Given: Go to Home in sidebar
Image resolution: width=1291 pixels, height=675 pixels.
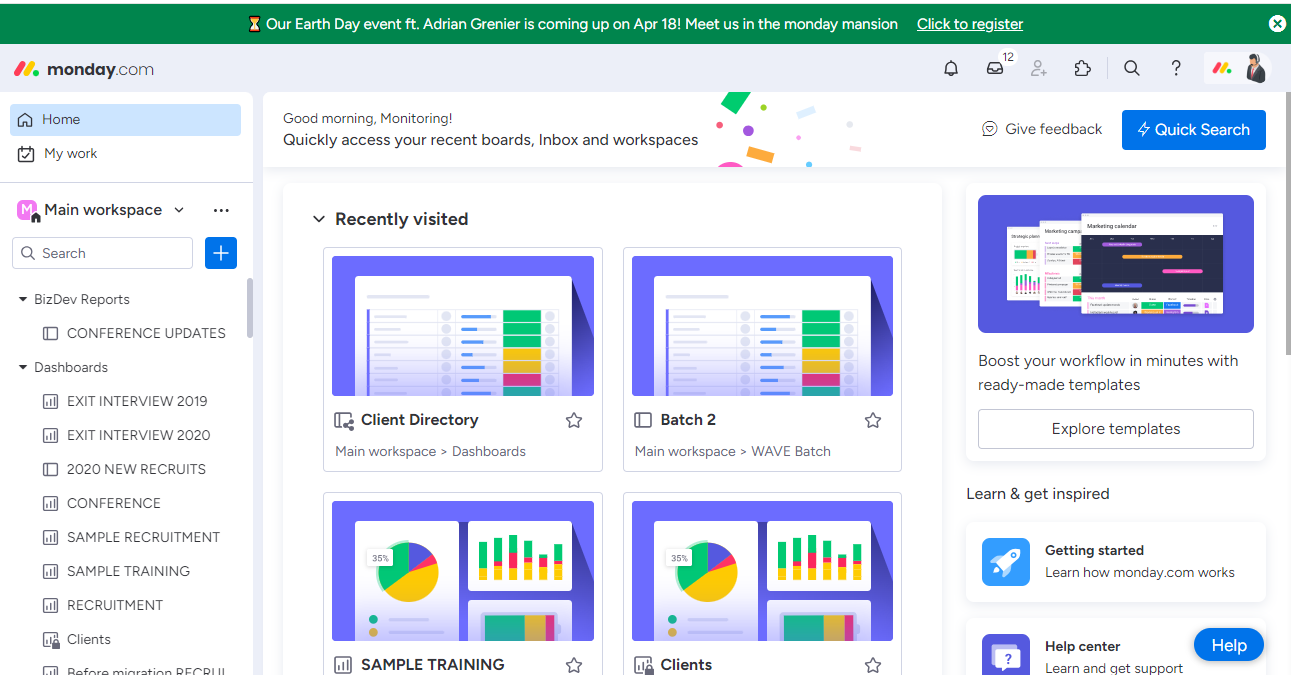Looking at the screenshot, I should [125, 119].
